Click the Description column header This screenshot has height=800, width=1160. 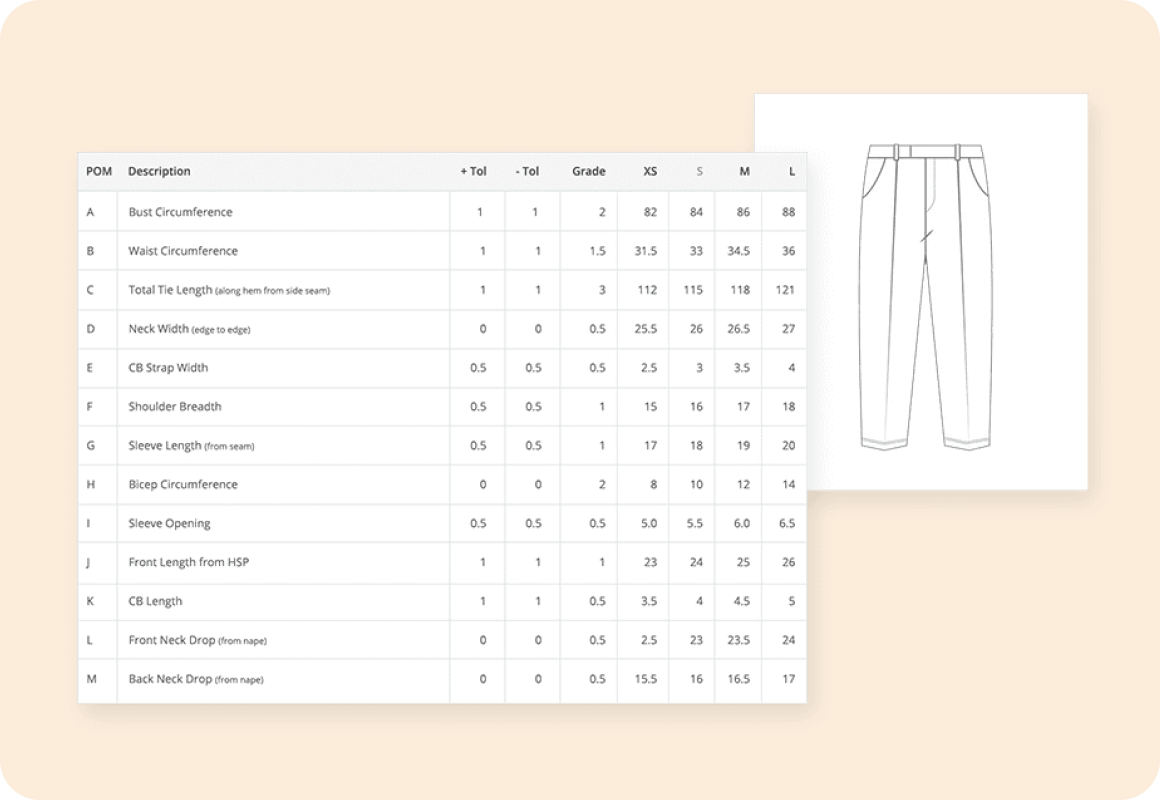[159, 171]
